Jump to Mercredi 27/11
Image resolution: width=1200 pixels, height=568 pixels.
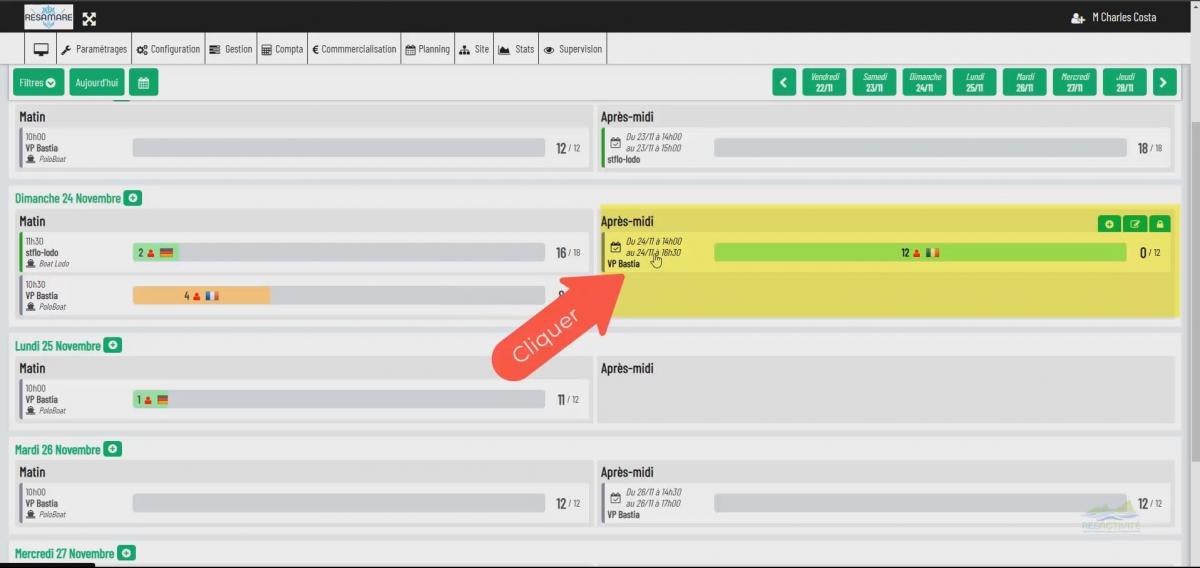1075,82
